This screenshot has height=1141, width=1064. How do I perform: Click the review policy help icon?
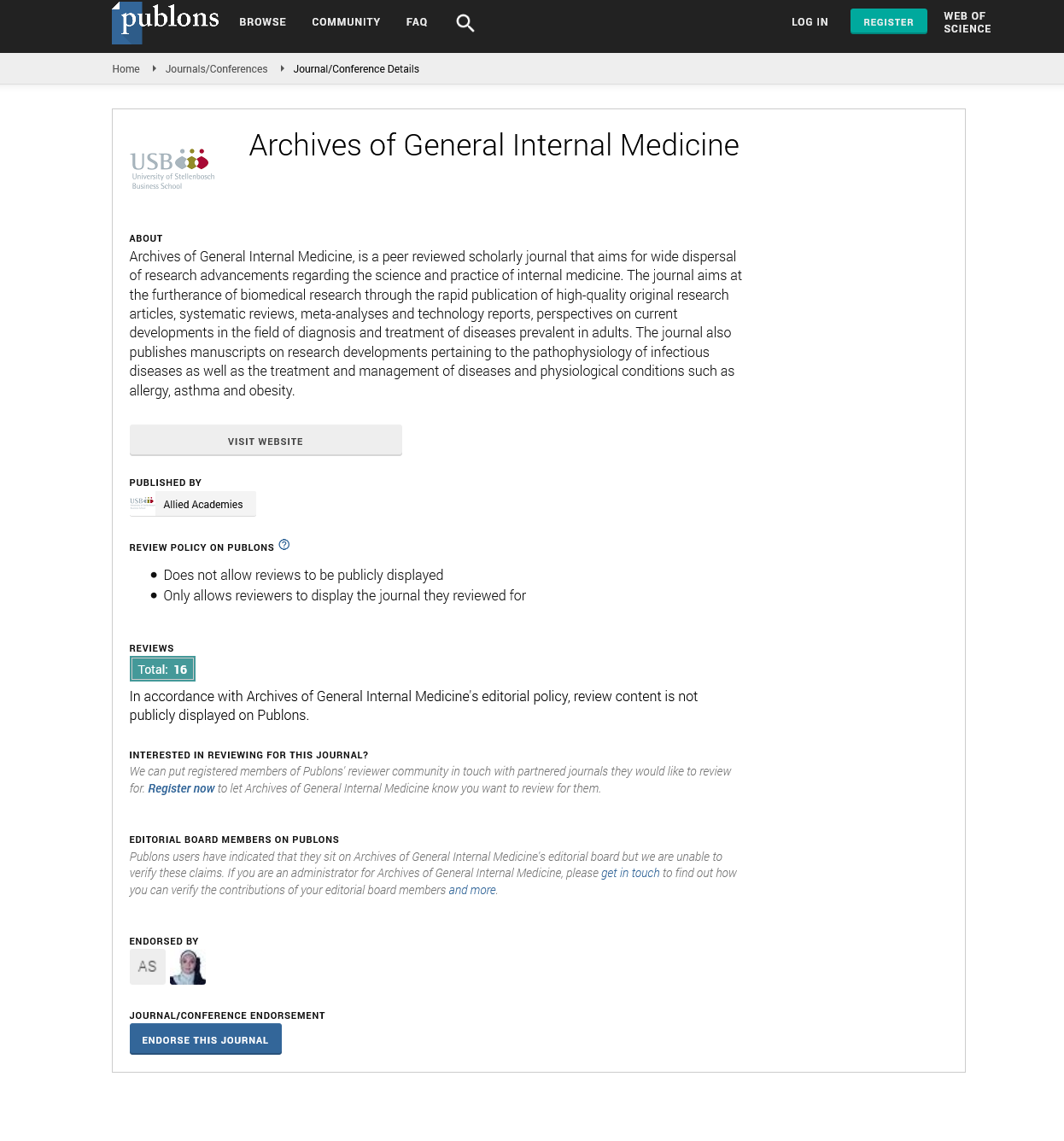point(284,545)
